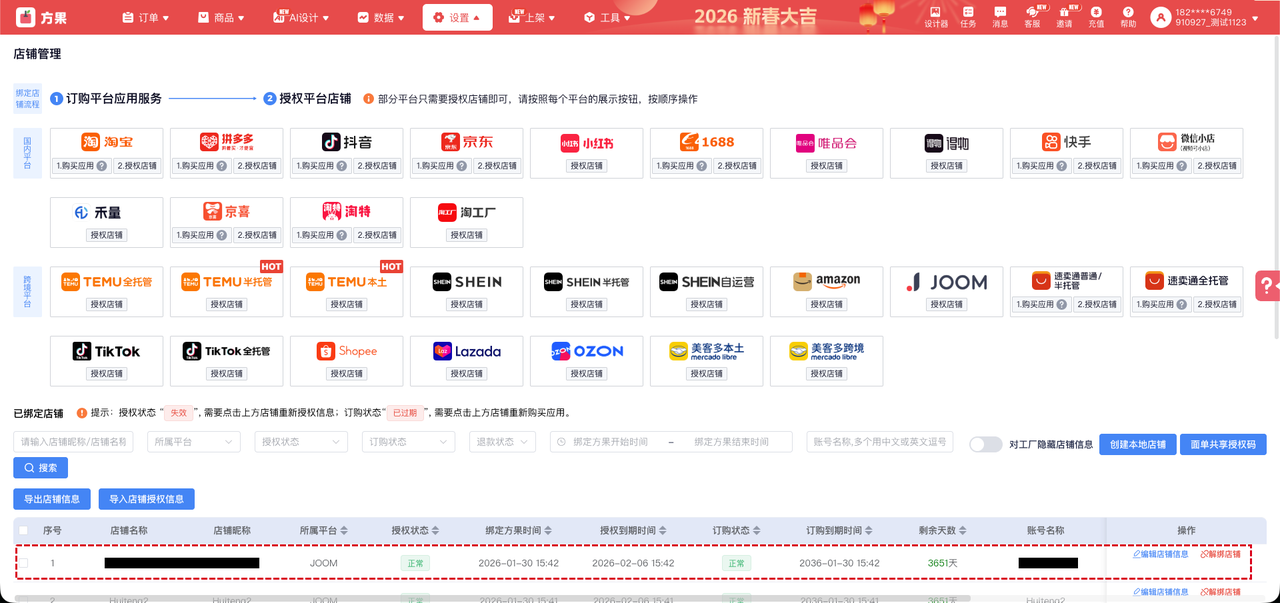Tick the checkbox for row 1

coord(24,563)
